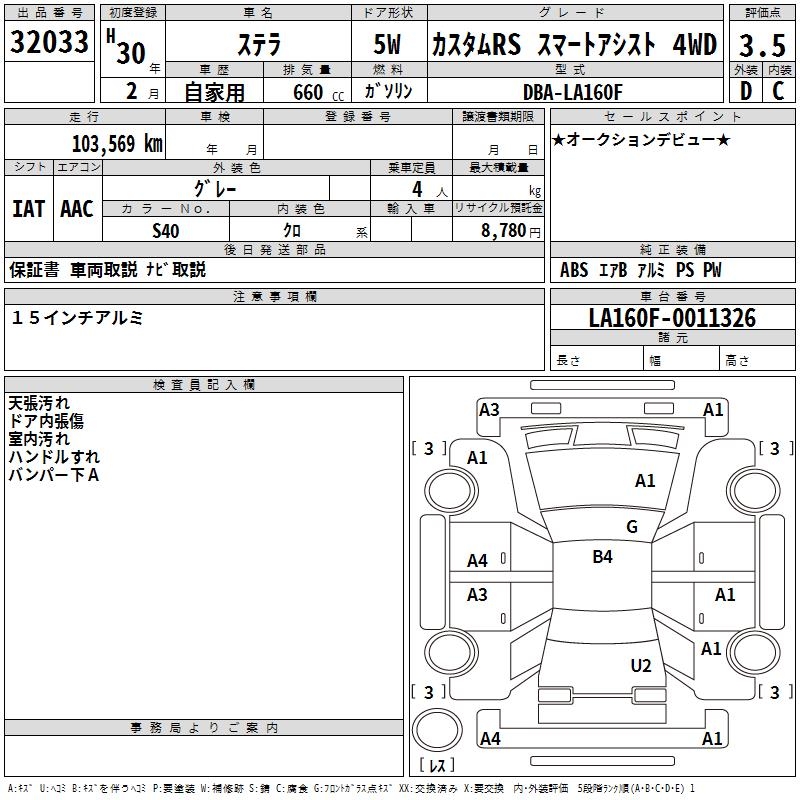
Task: Select the exterior color グレー
Action: pyautogui.click(x=215, y=189)
